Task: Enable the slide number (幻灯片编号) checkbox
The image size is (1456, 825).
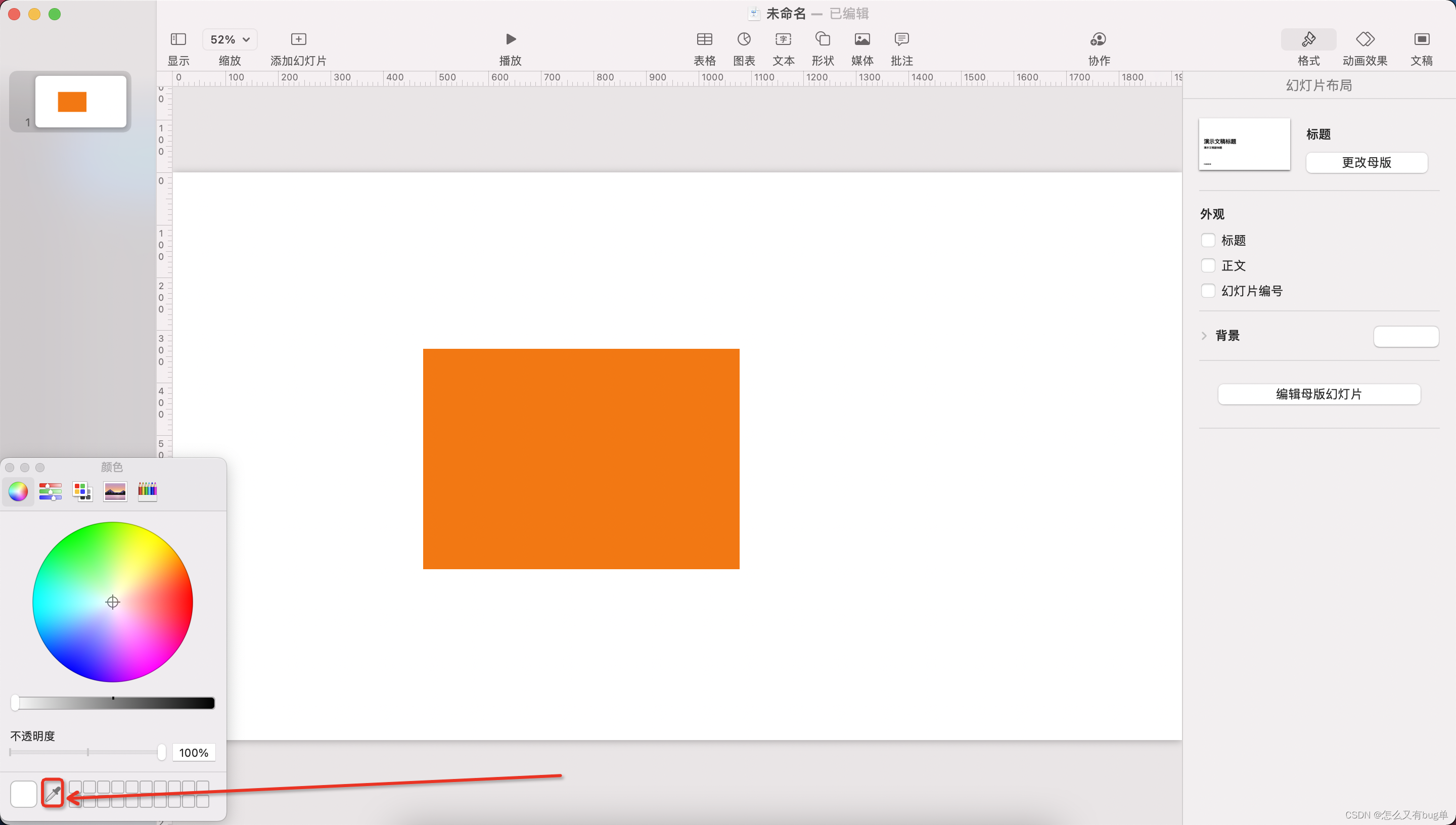Action: [x=1208, y=291]
